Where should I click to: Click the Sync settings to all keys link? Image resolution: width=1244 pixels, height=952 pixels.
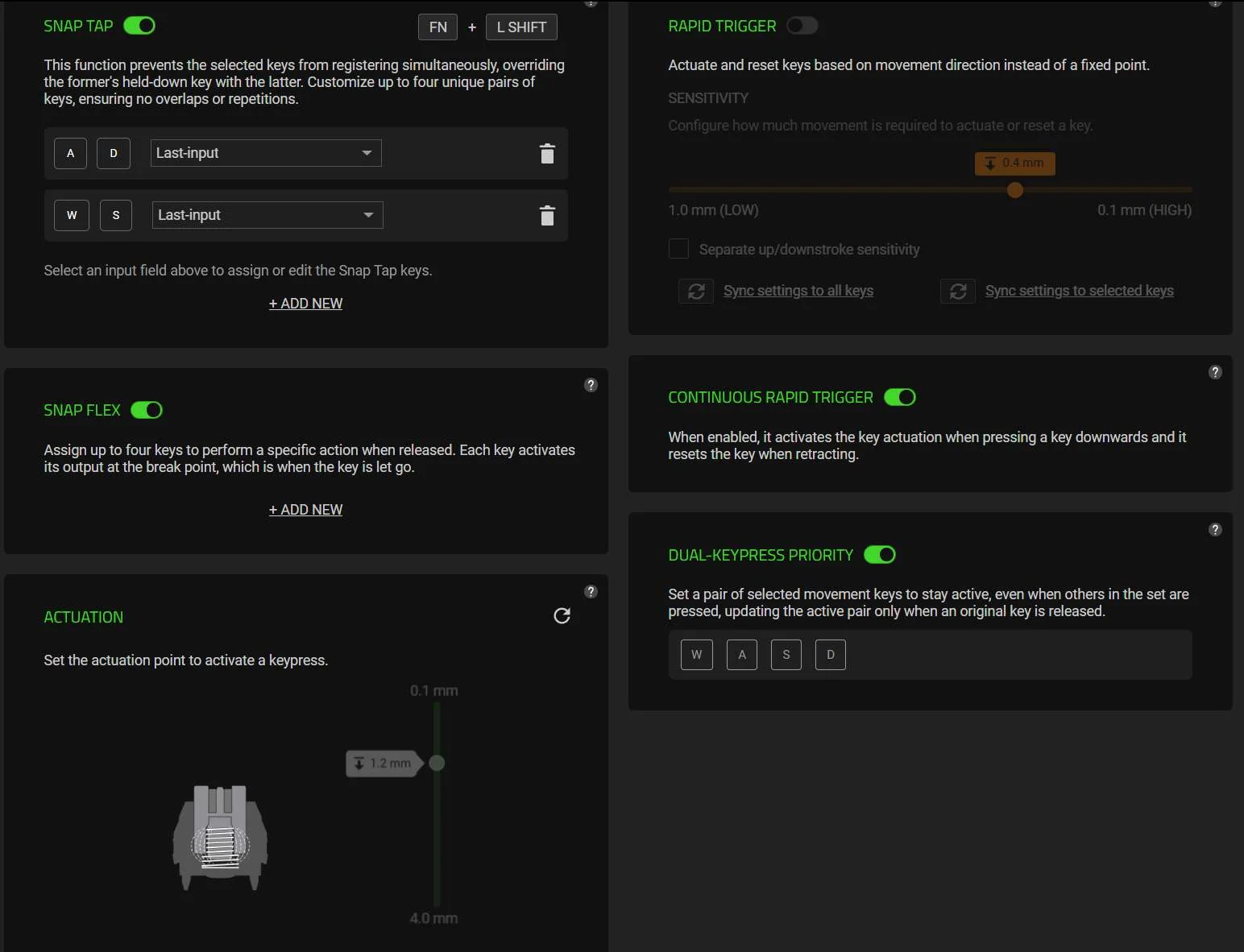(798, 291)
